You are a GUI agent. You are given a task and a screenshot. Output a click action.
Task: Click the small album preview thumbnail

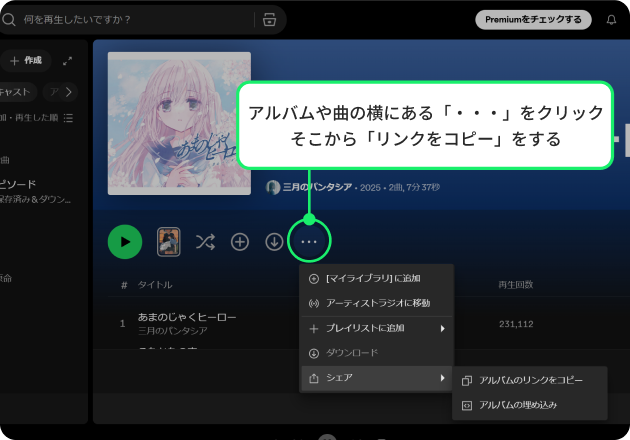(x=169, y=241)
